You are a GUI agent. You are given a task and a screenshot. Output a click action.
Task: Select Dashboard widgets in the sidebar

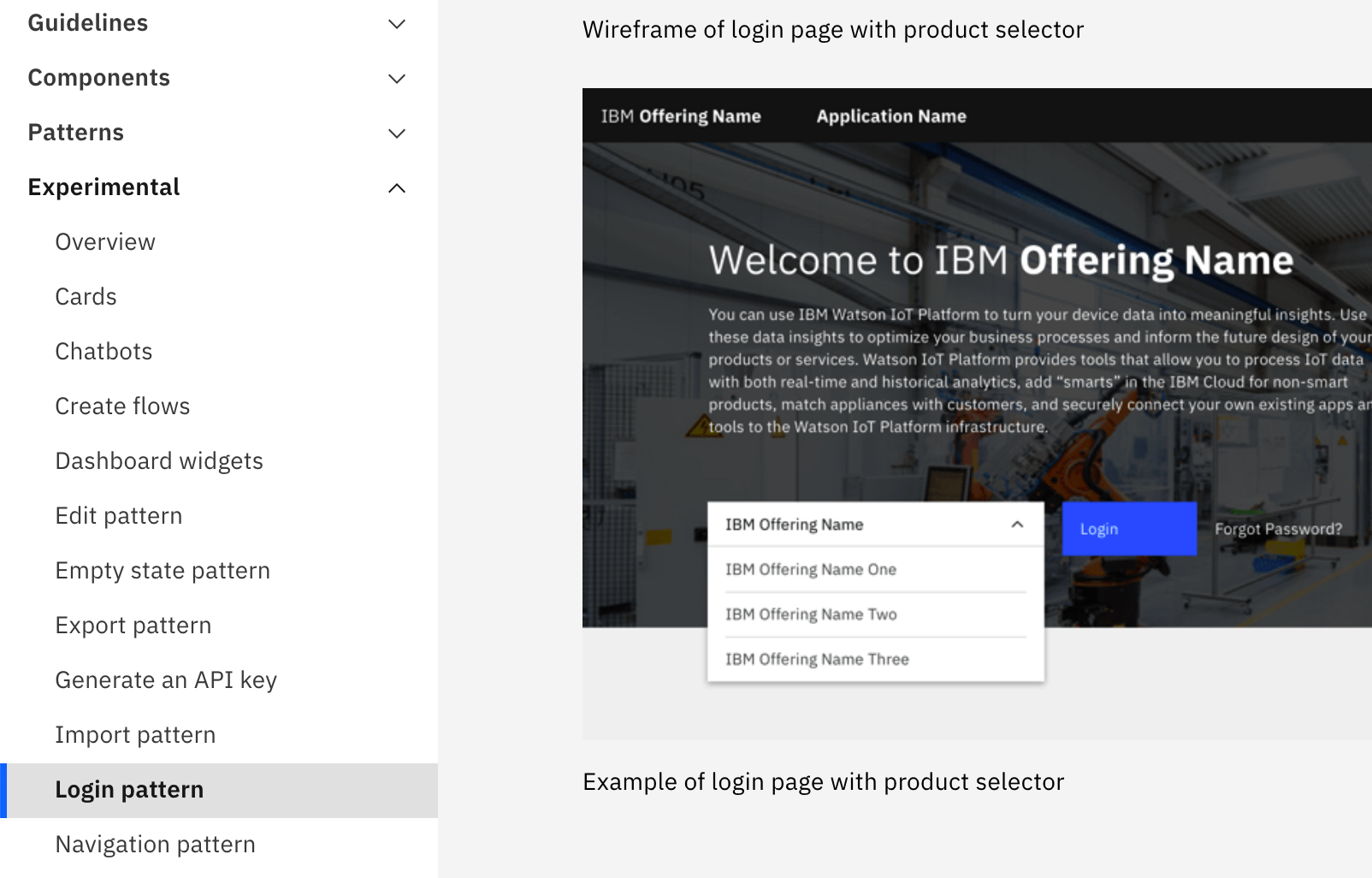click(159, 460)
